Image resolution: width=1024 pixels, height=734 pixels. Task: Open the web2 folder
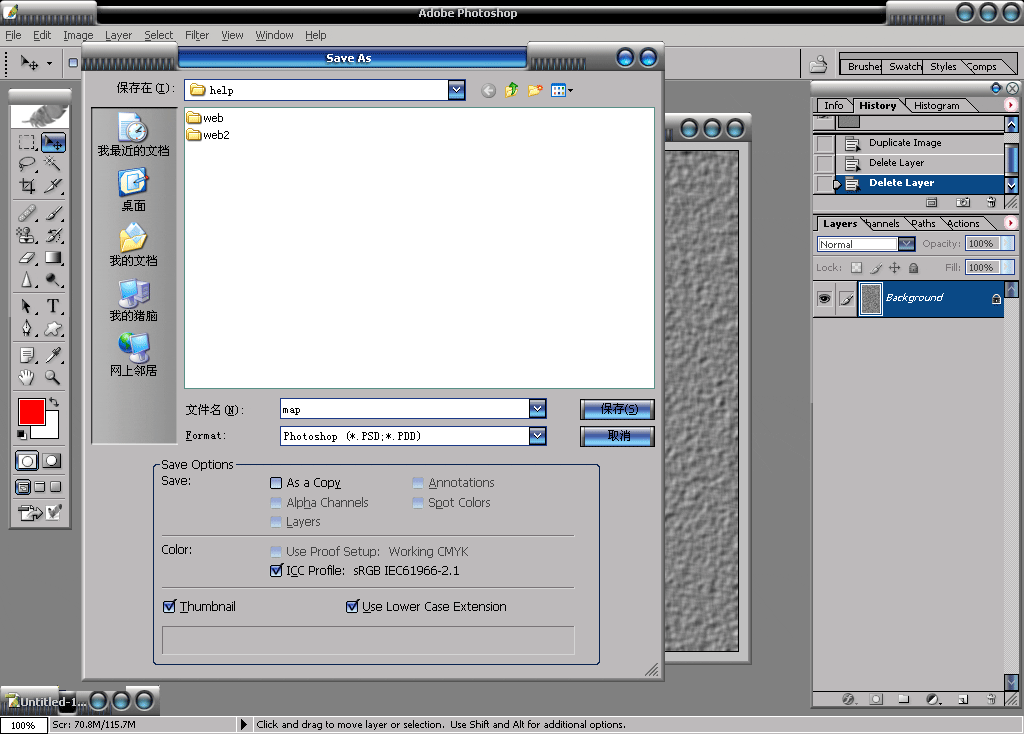[208, 135]
